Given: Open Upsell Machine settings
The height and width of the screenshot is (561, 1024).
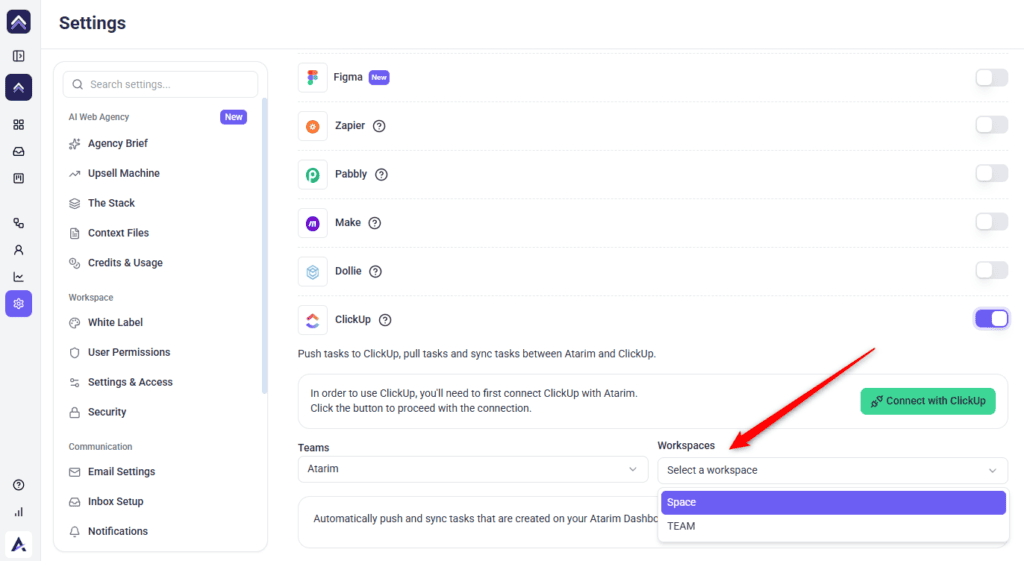Looking at the screenshot, I should 123,173.
